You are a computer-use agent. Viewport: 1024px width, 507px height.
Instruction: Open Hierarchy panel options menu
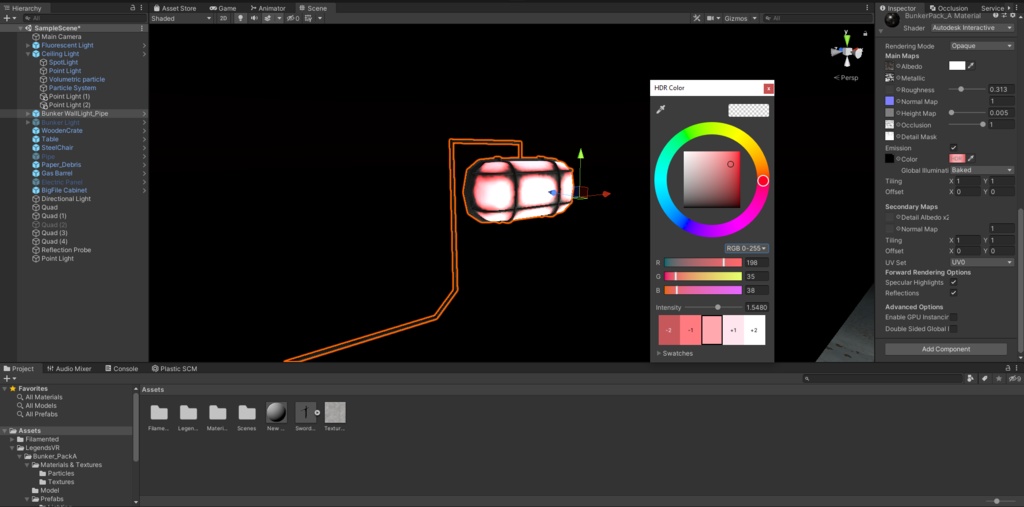tap(142, 8)
